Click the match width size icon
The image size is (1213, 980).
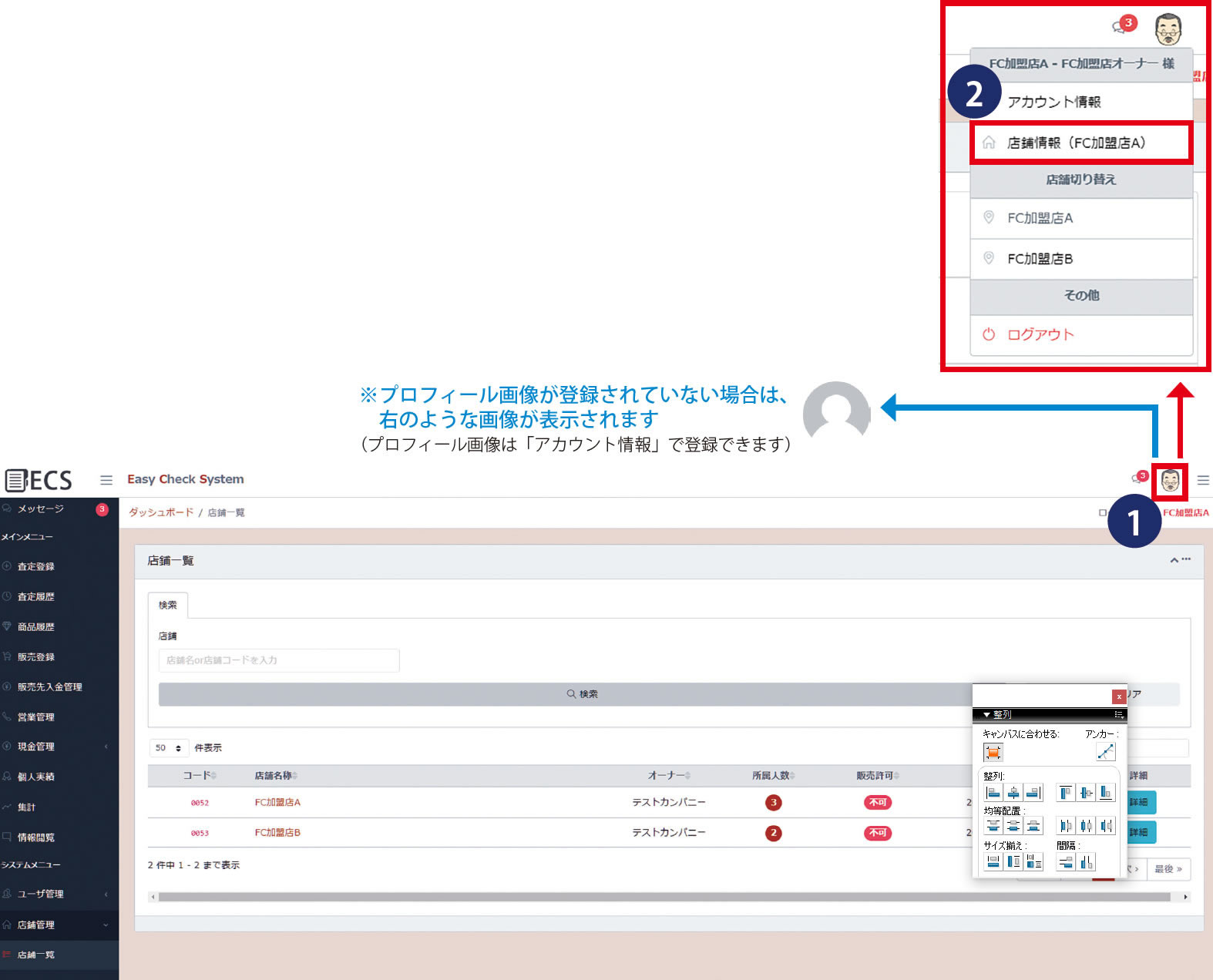[993, 862]
